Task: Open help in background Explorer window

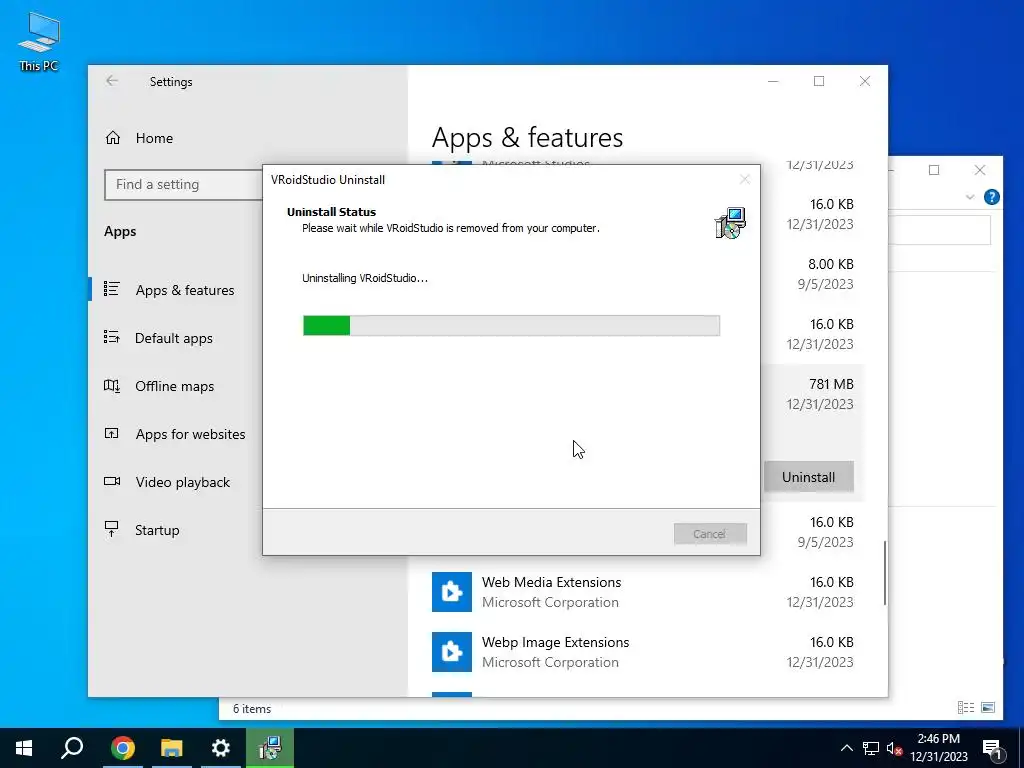Action: 991,197
